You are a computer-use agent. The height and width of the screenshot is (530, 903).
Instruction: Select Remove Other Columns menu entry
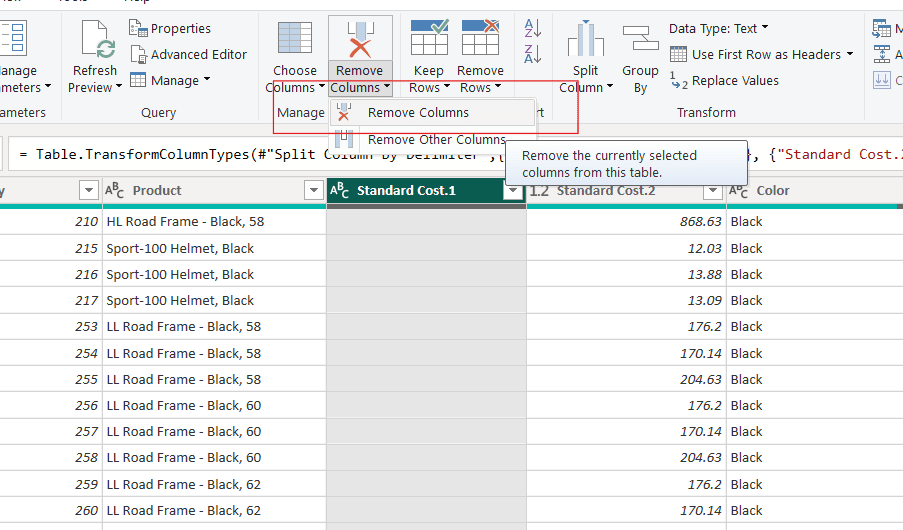pos(432,139)
